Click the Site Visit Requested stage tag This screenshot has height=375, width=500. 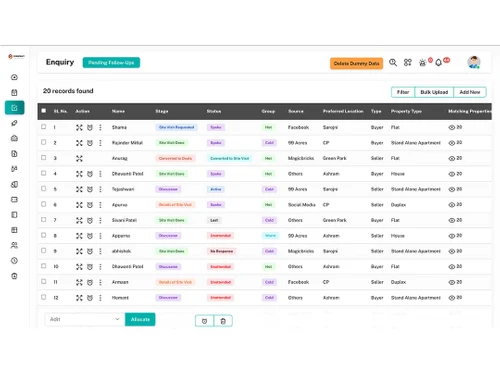[x=176, y=127]
